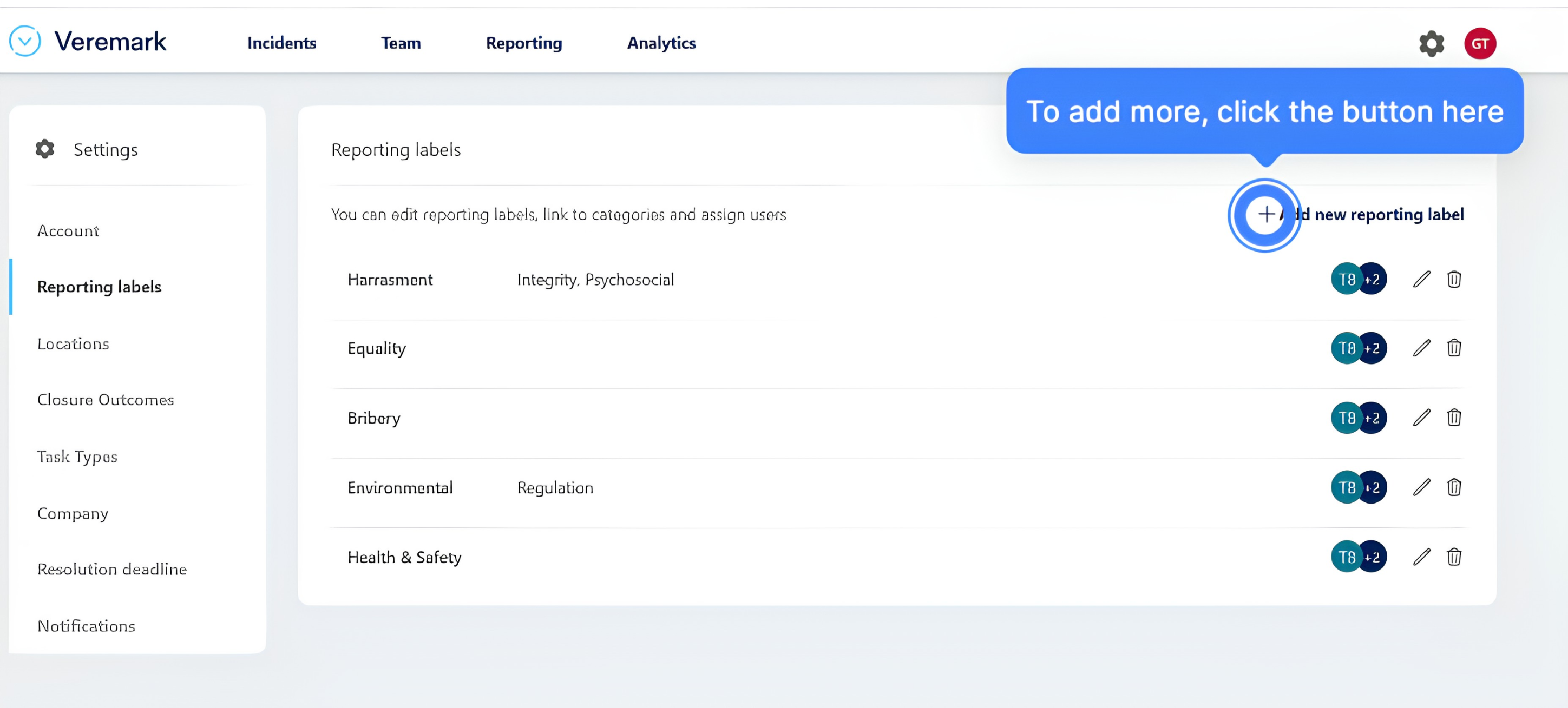The image size is (1568, 708).
Task: Open Resolution deadline settings
Action: [112, 570]
